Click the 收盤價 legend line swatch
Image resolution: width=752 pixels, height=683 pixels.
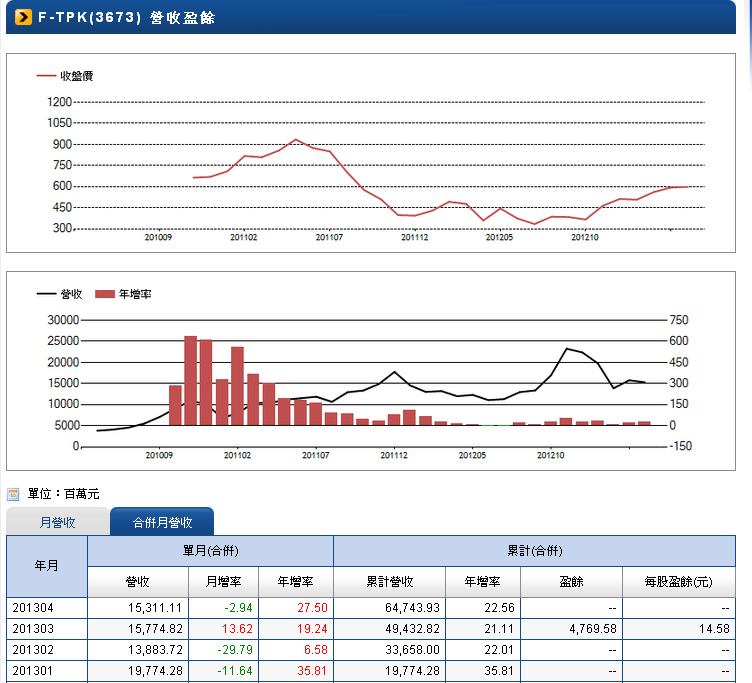[x=46, y=76]
